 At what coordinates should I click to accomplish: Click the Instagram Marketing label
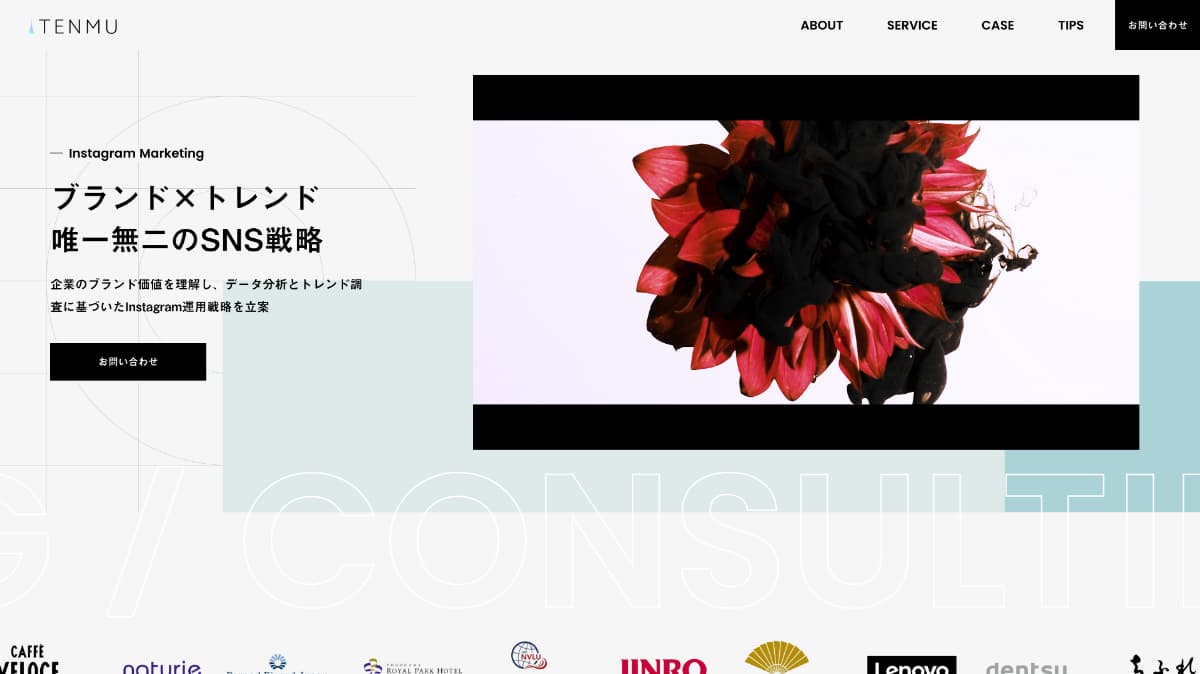tap(136, 153)
